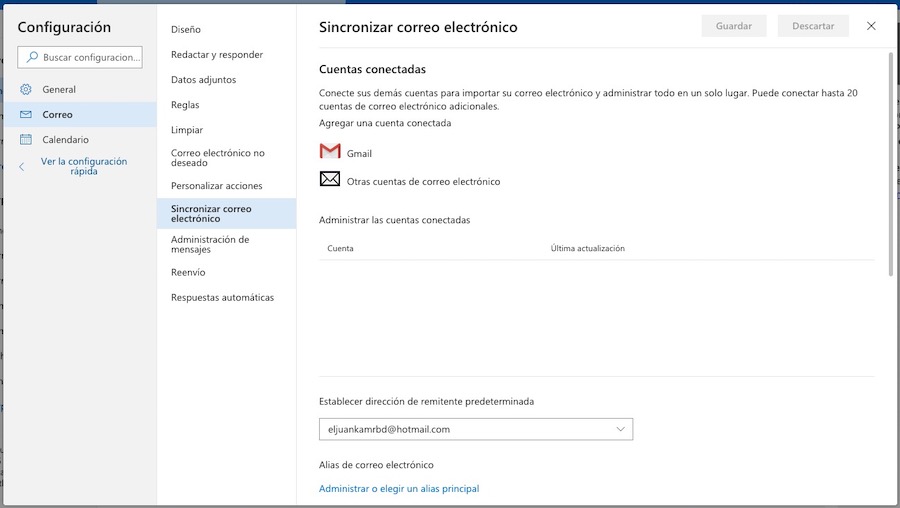Click the back chevron beside quick settings

coord(22,167)
